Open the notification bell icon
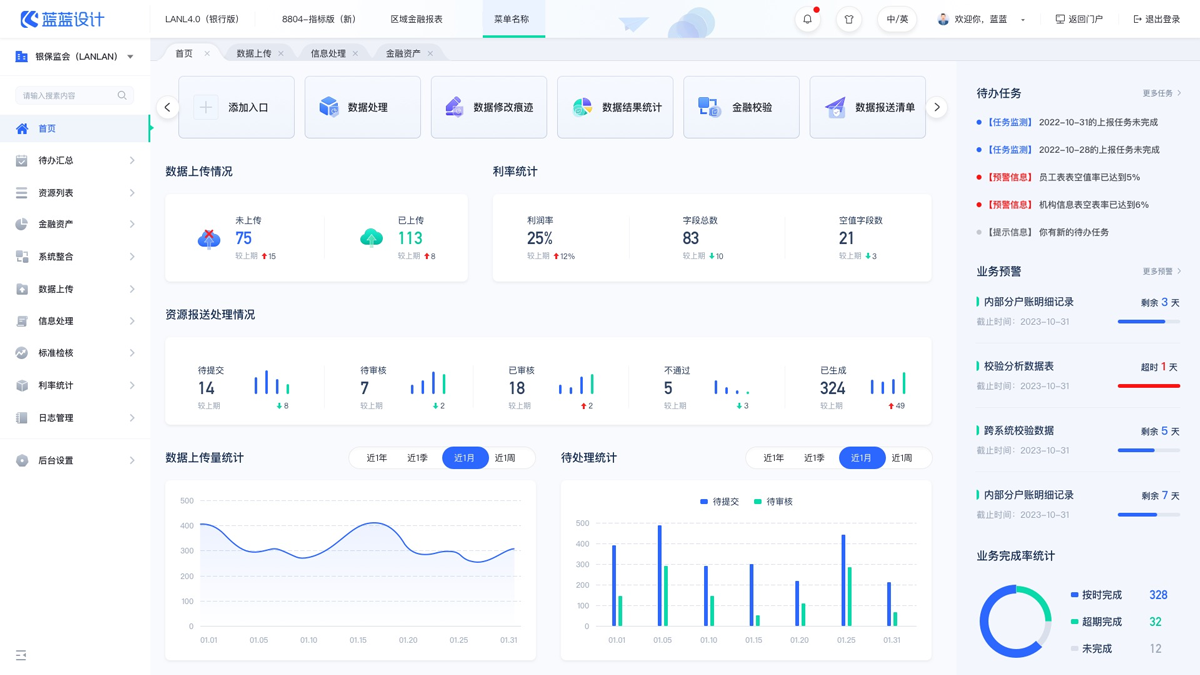The image size is (1200, 675). (x=807, y=19)
